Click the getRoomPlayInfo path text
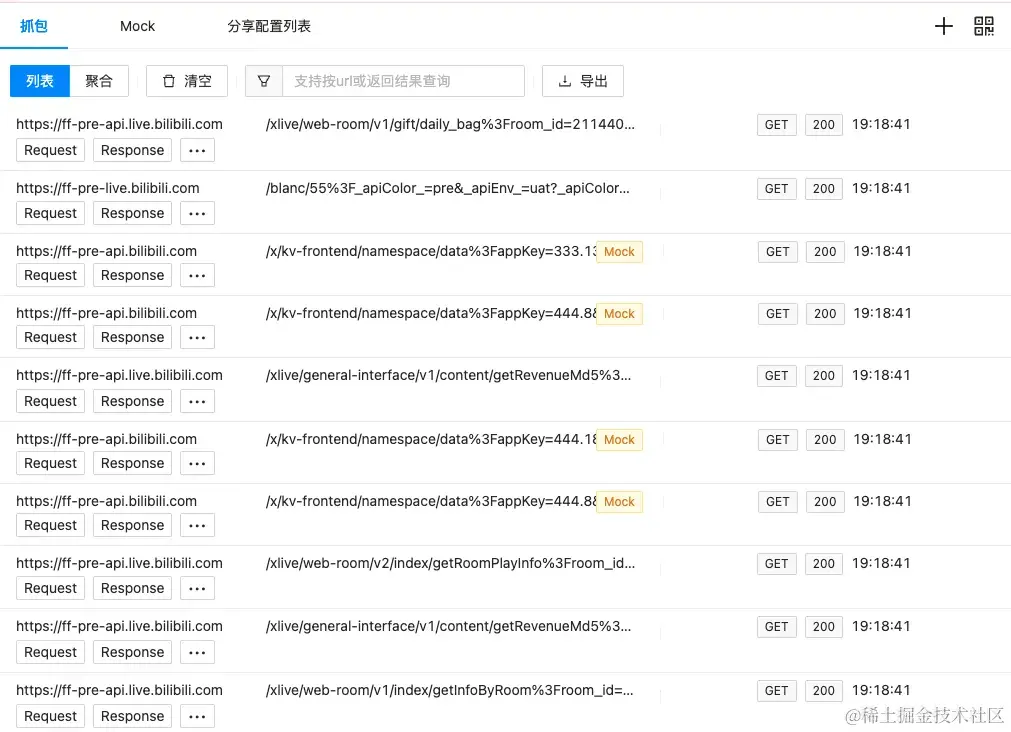The width and height of the screenshot is (1011, 732). (x=450, y=563)
